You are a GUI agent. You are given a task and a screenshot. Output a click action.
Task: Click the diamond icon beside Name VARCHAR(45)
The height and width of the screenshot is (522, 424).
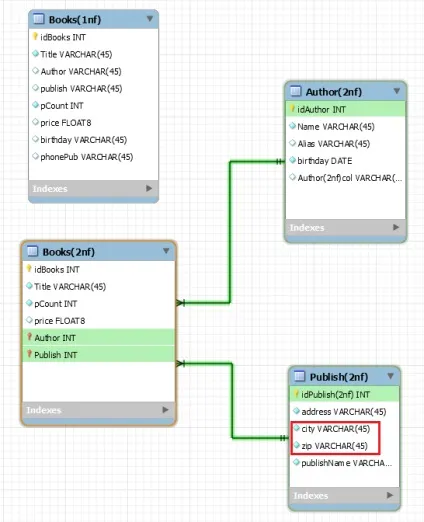(292, 126)
